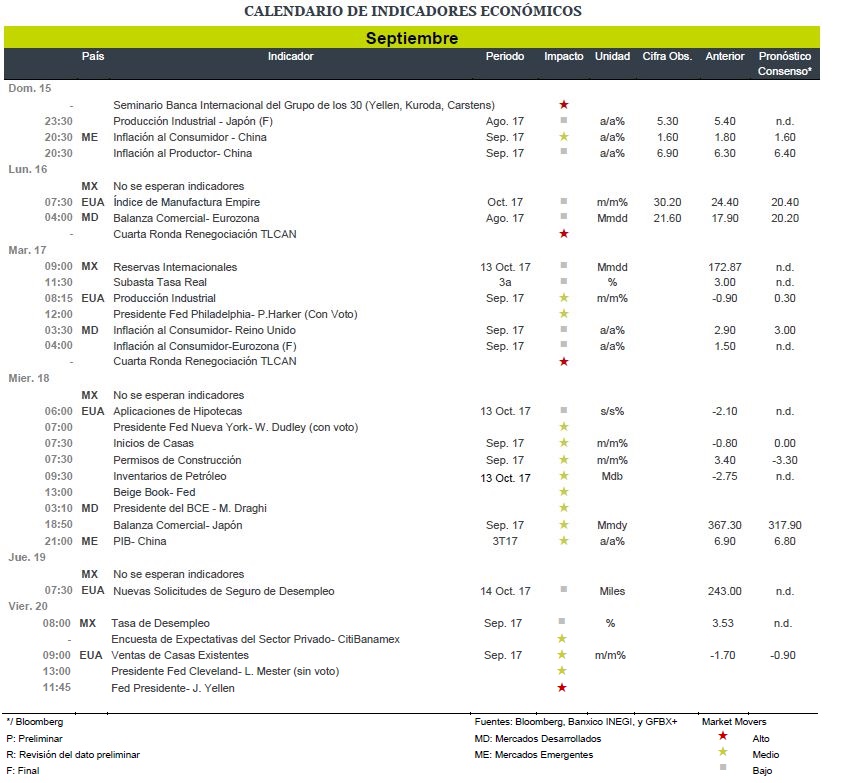Click 'F: Final' footnote text
Screen dimensions: 849x783
pos(23,770)
